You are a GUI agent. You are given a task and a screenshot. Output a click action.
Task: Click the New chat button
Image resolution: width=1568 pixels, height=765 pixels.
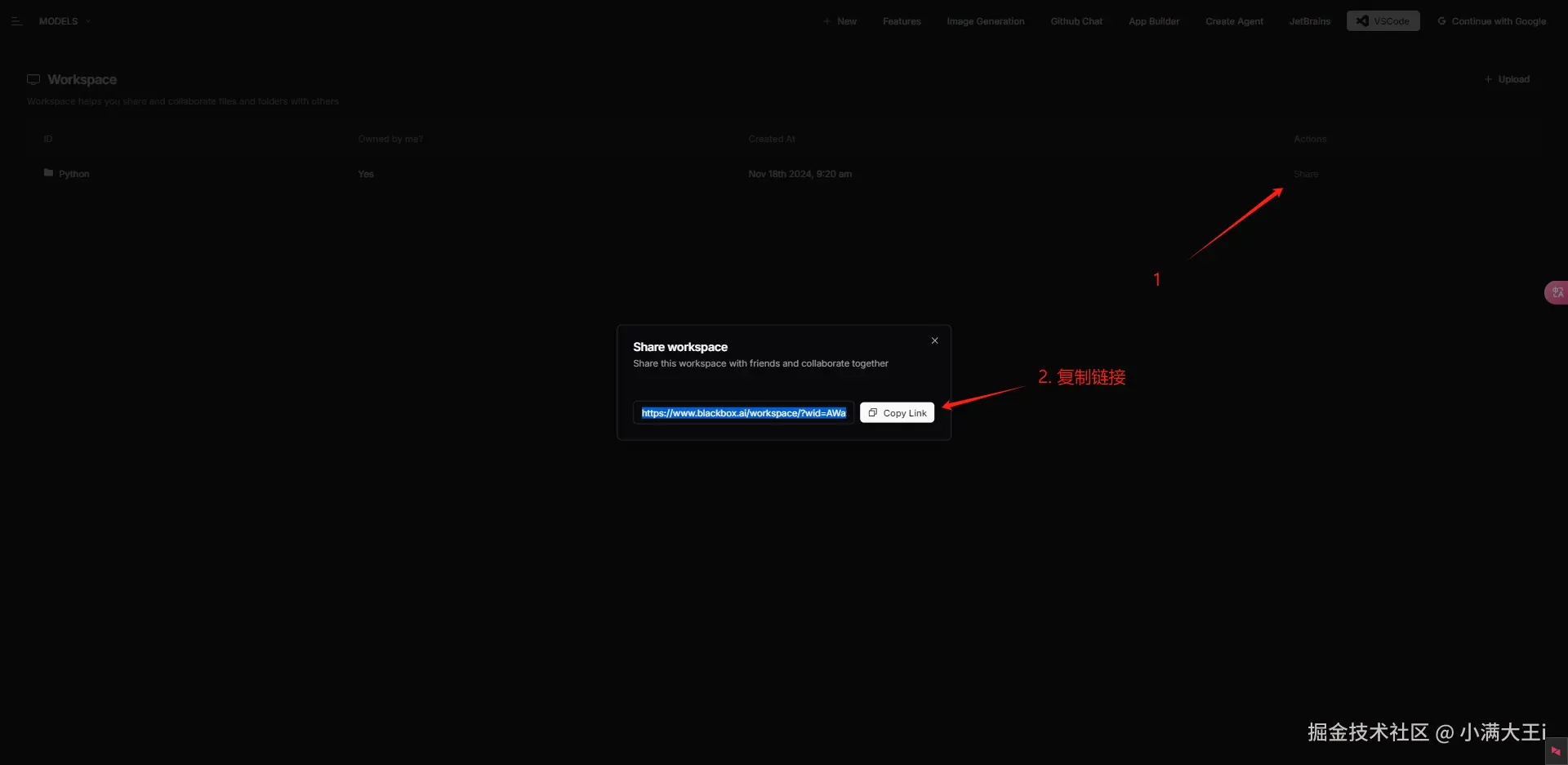pyautogui.click(x=840, y=21)
